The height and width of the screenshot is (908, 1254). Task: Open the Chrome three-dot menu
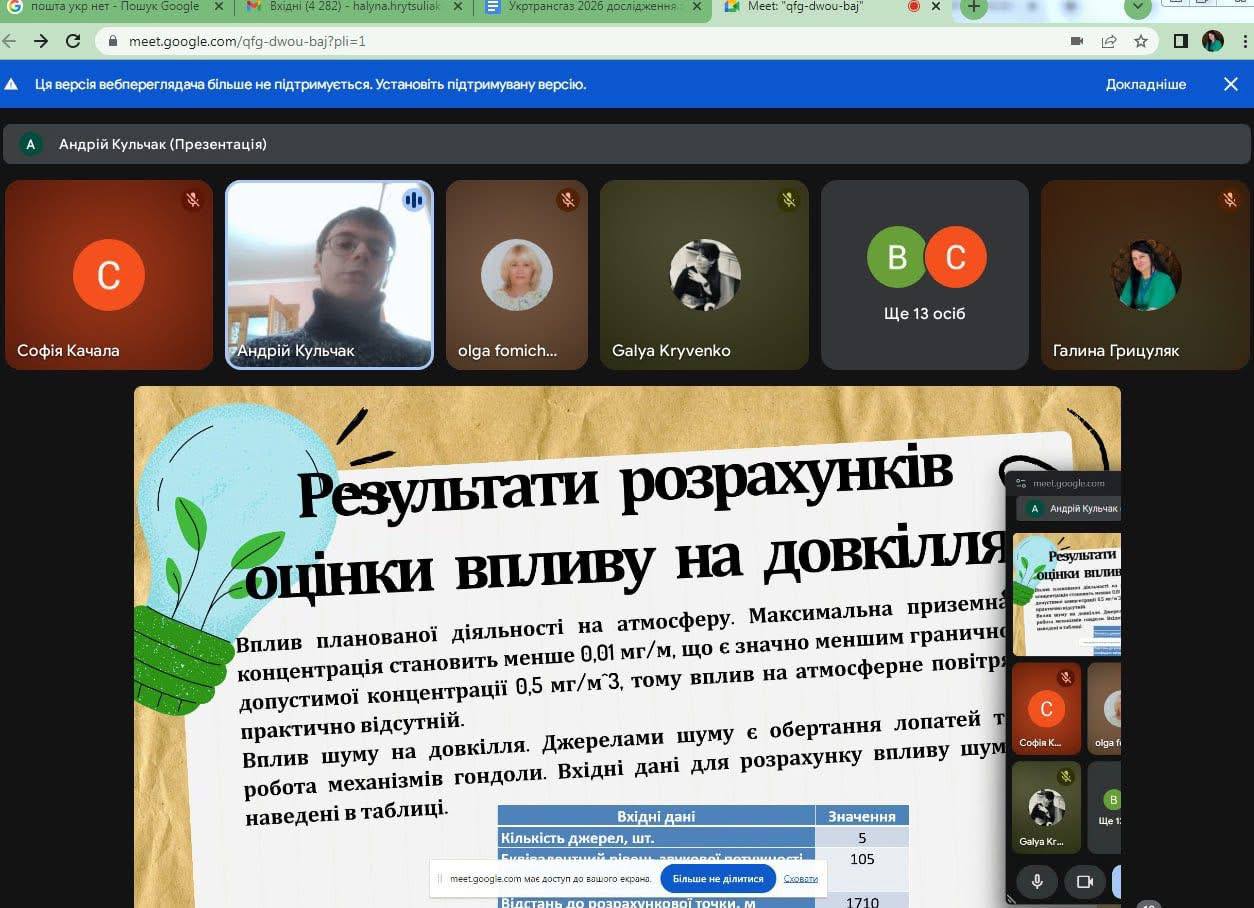click(1245, 42)
